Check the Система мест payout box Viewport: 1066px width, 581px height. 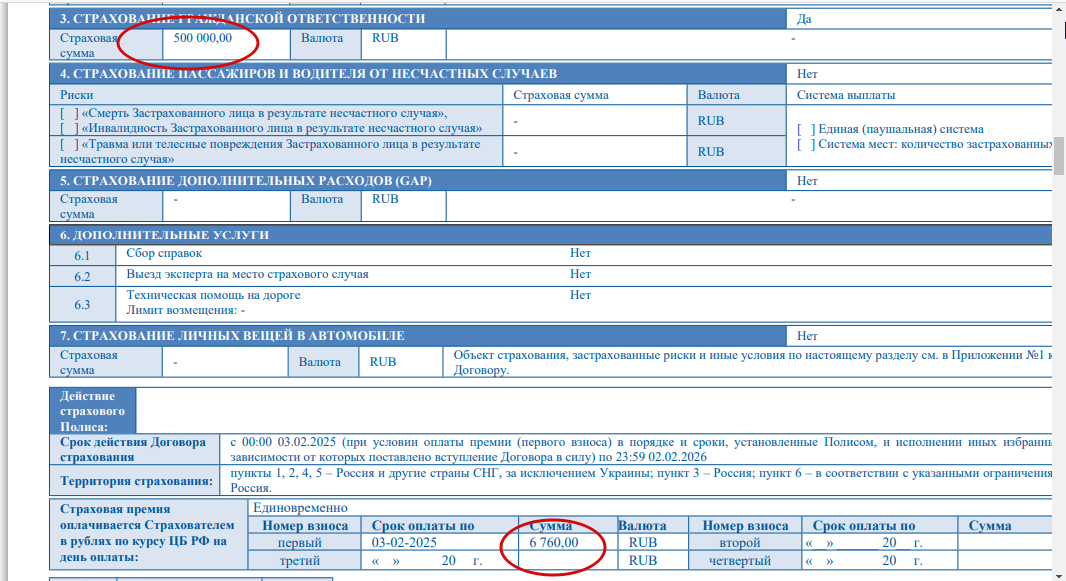coord(806,144)
